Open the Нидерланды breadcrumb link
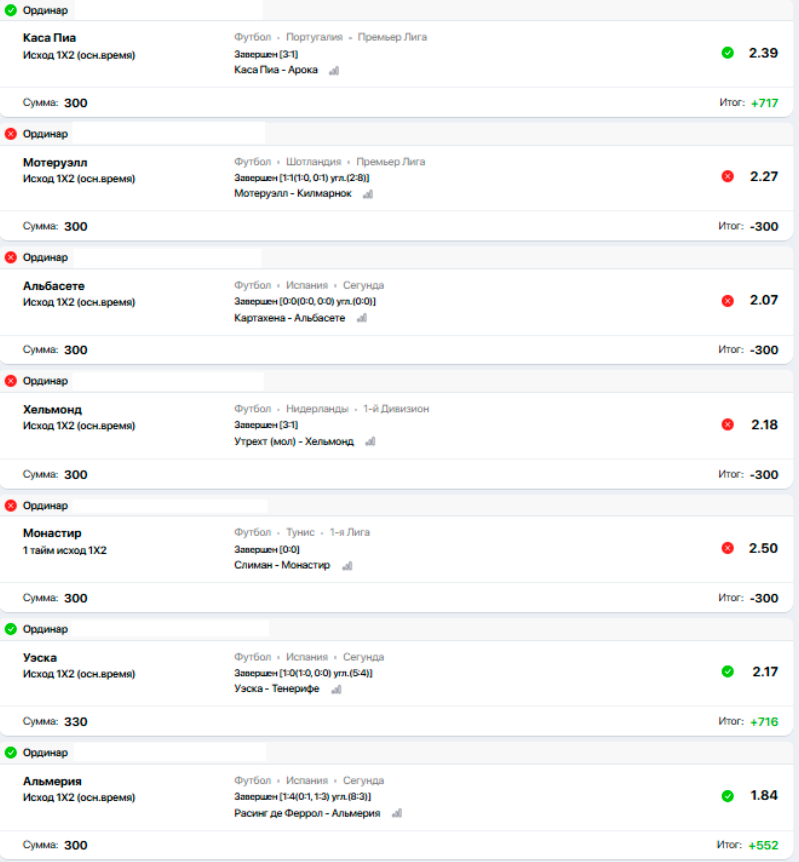This screenshot has width=799, height=862. point(317,409)
